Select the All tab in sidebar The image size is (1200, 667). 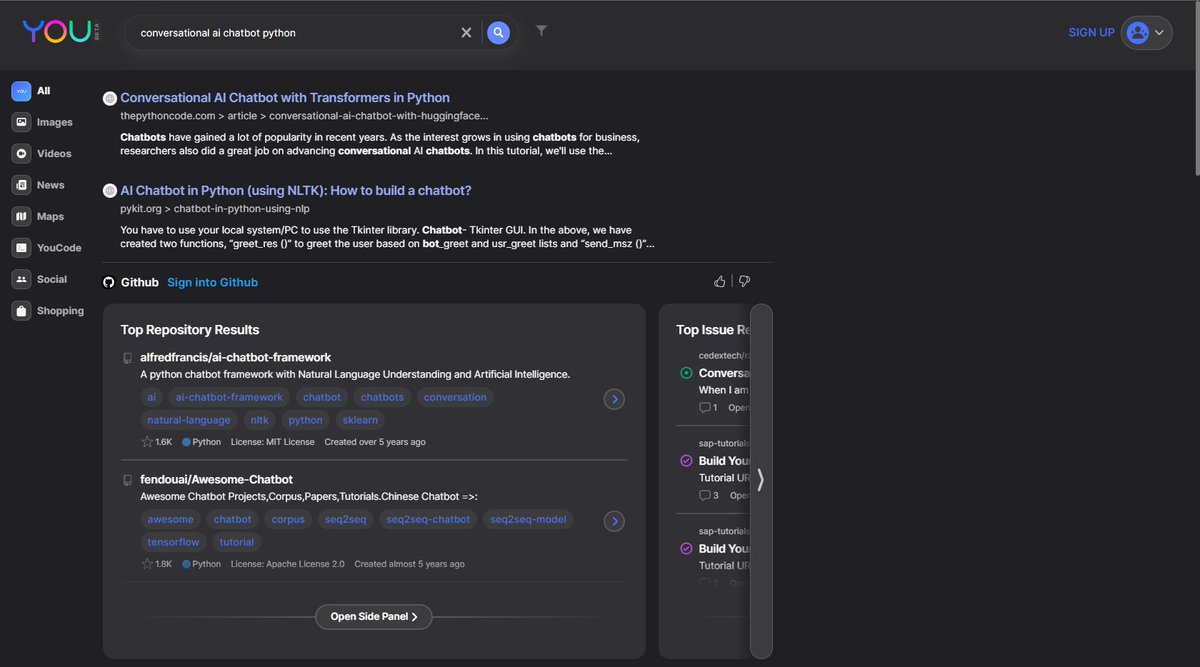(34, 91)
